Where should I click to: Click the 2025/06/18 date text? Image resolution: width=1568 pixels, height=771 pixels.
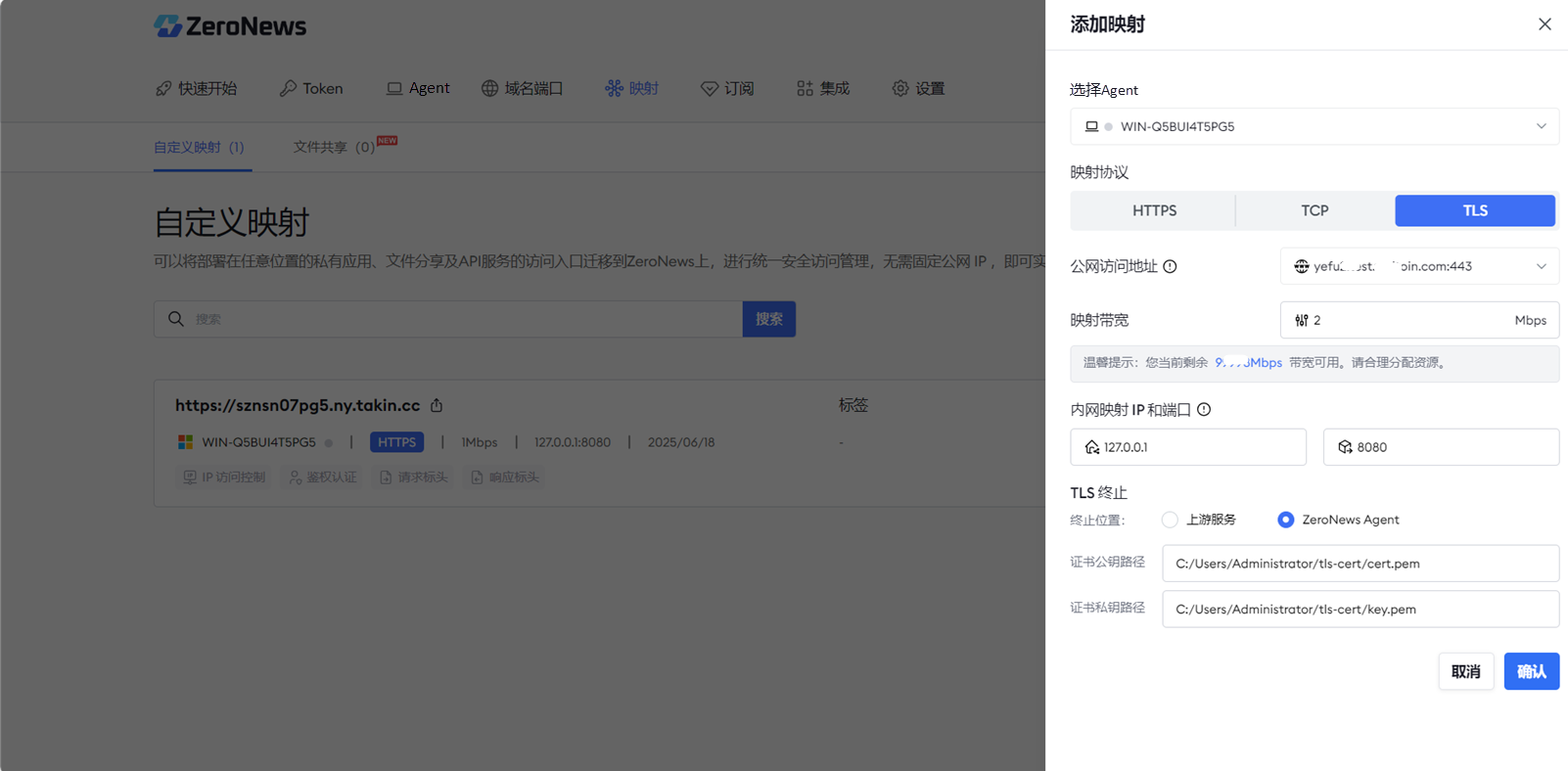tap(681, 442)
